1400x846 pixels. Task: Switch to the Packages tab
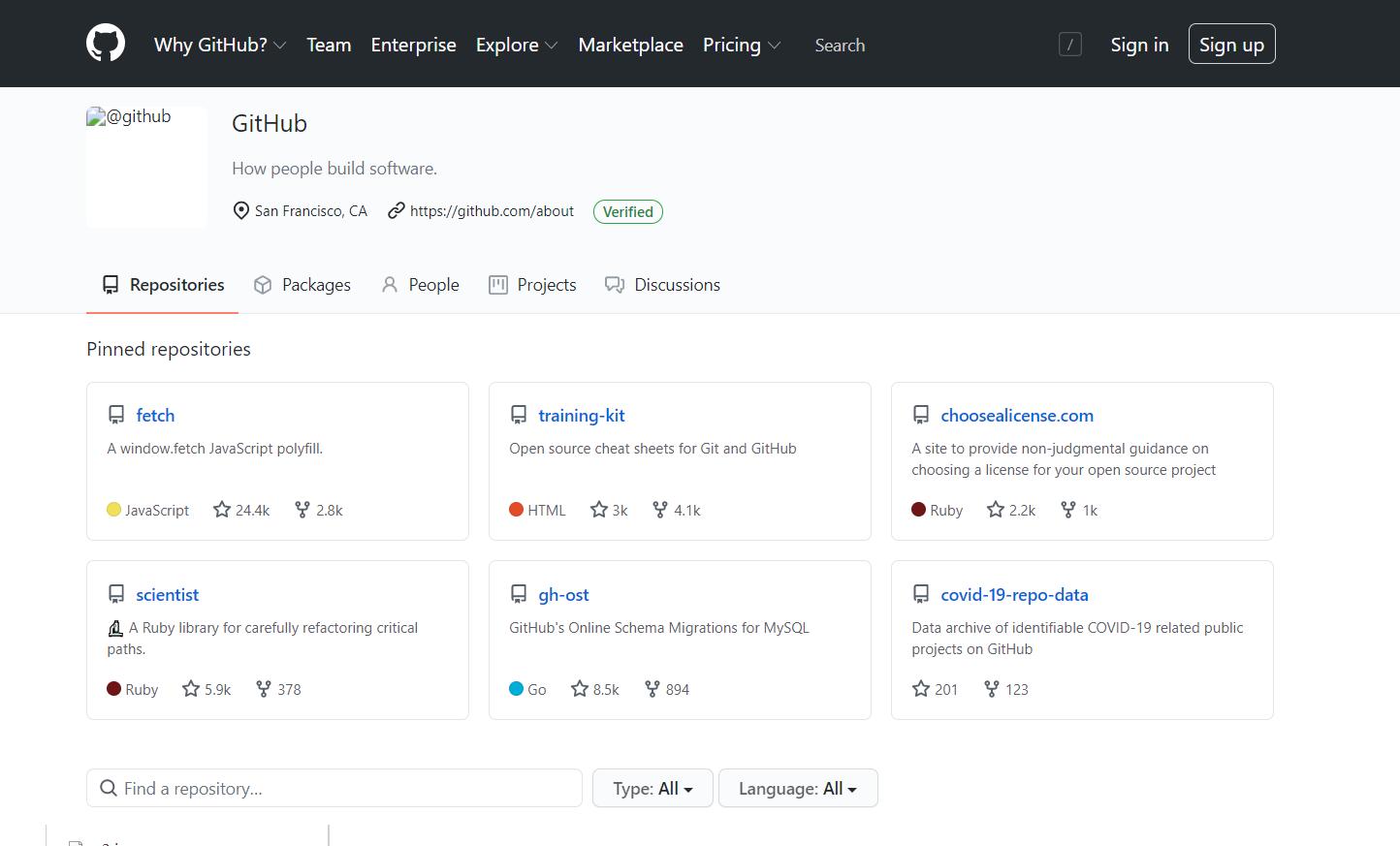[x=302, y=285]
